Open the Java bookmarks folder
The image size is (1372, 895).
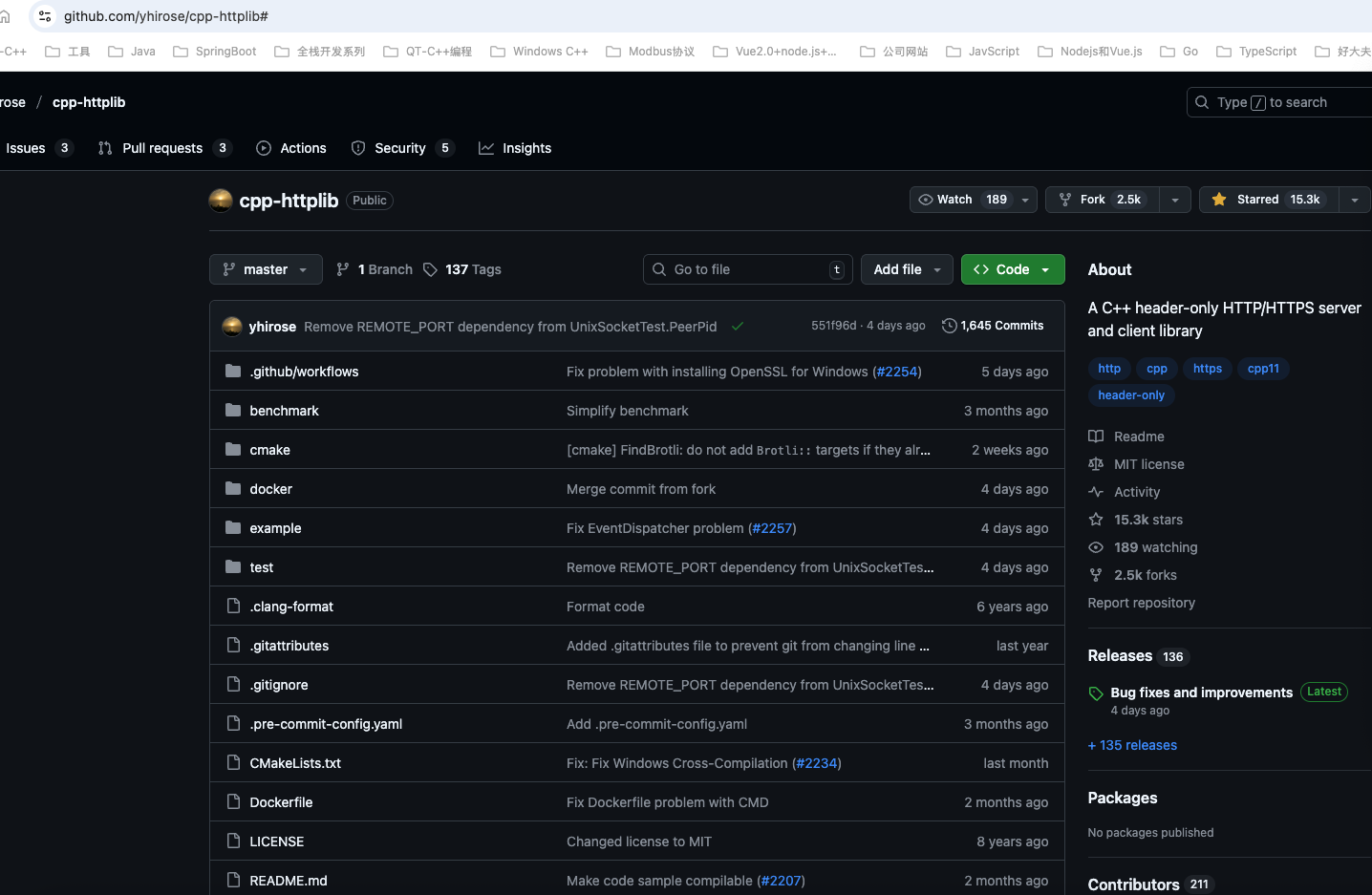coord(132,52)
